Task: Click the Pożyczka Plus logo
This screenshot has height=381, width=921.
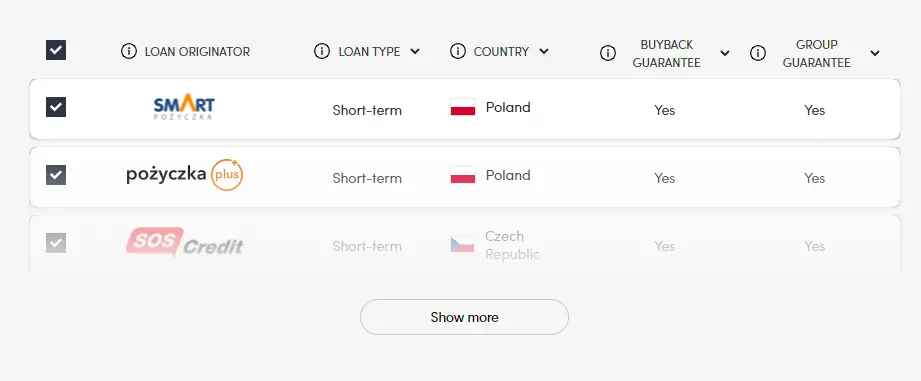Action: coord(184,174)
